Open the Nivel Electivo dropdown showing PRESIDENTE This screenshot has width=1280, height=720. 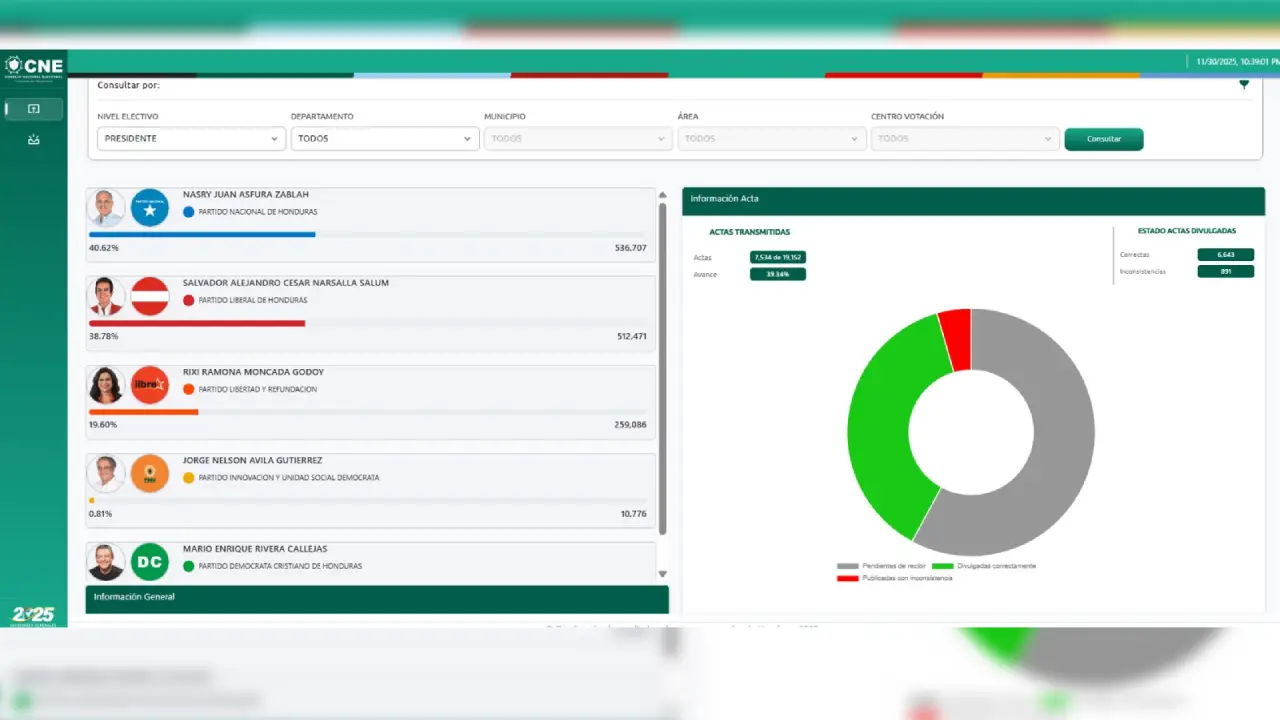pos(191,139)
